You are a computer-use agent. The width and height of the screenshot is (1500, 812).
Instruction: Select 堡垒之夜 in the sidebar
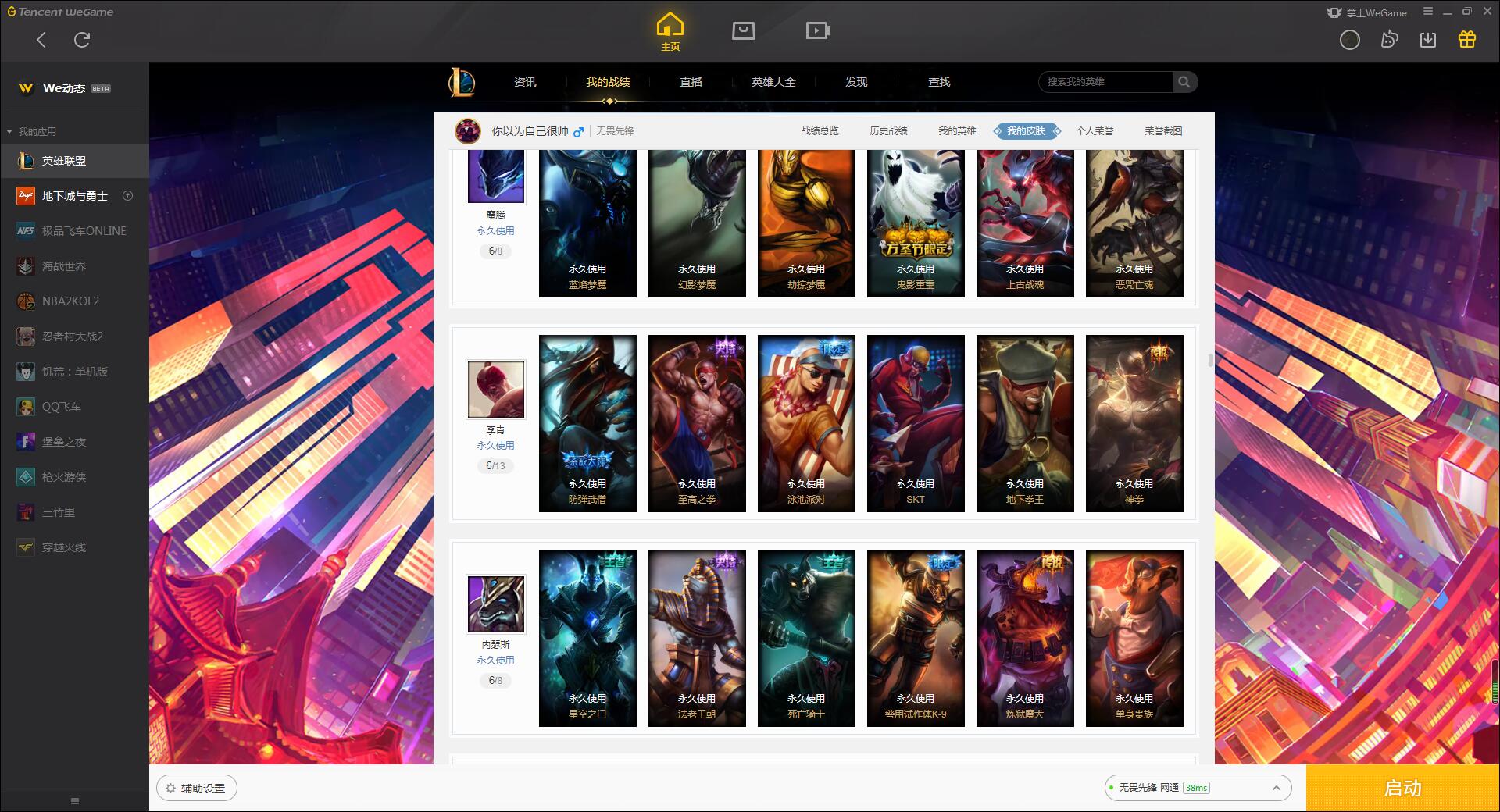coord(74,442)
